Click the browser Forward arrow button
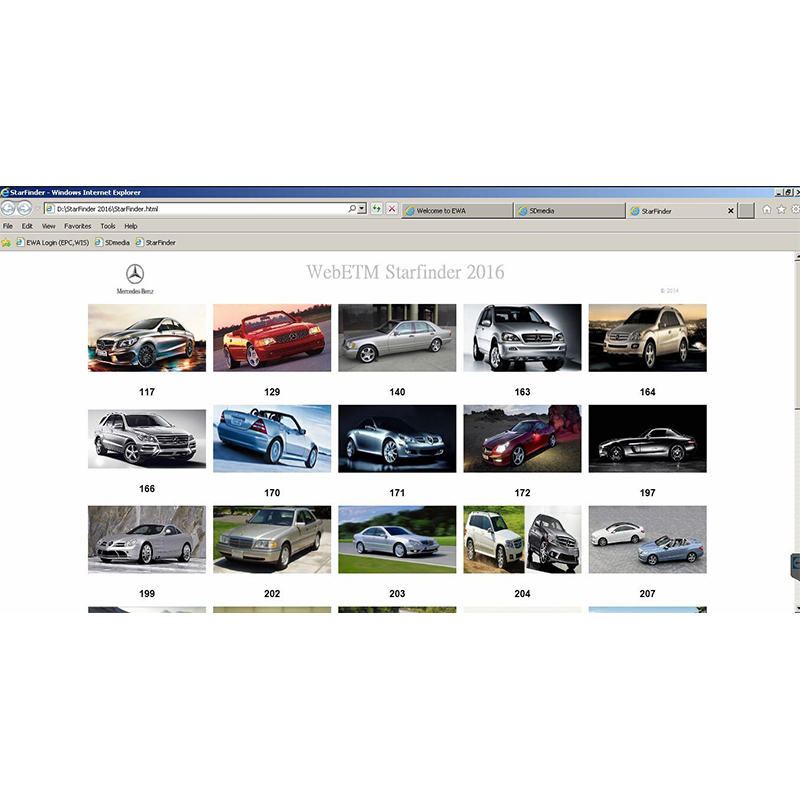800x800 pixels. (x=24, y=209)
